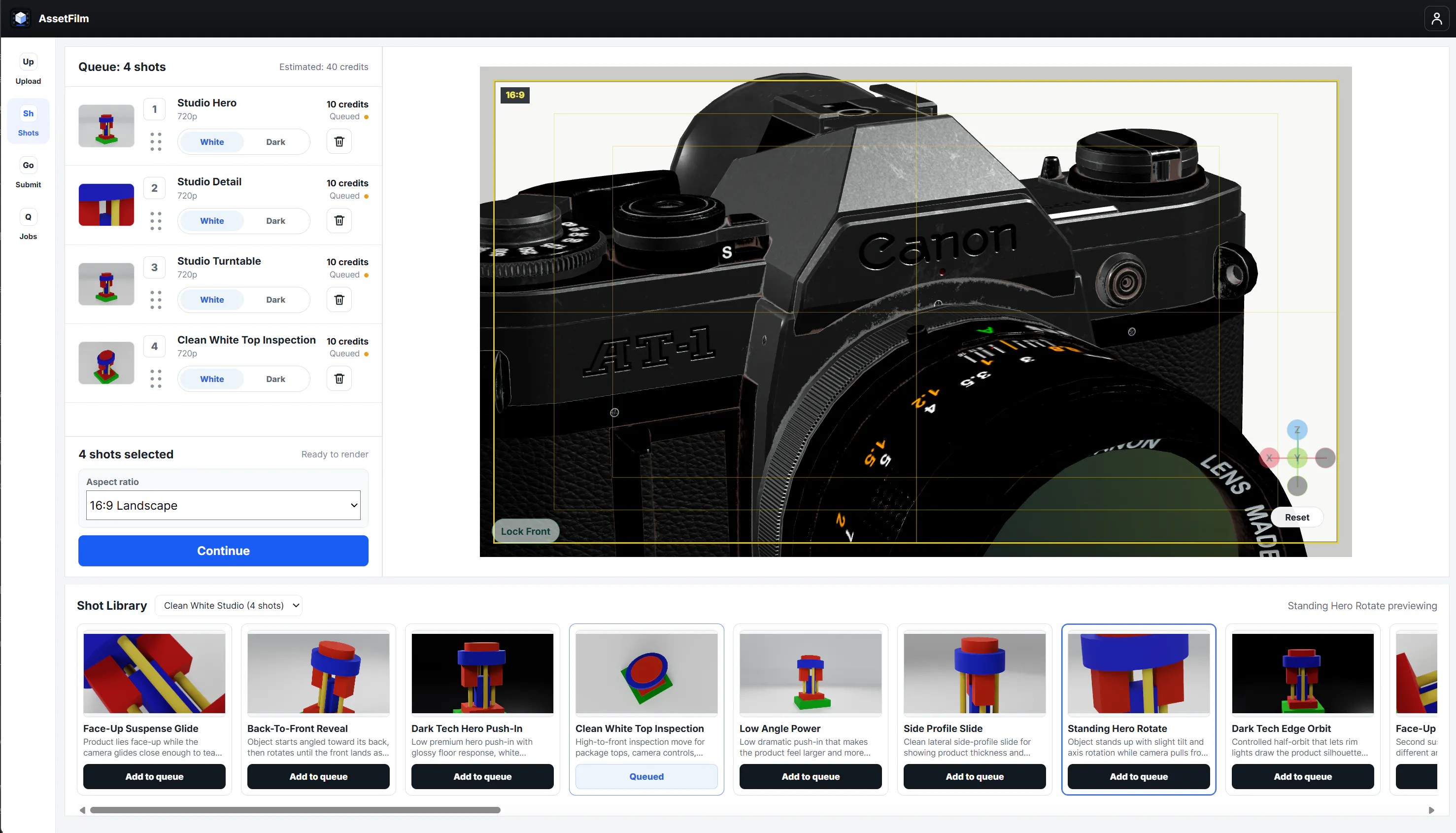Screen dimensions: 1456x833
Task: Click the scroll-right arrow in Shot Library
Action: tap(1431, 809)
